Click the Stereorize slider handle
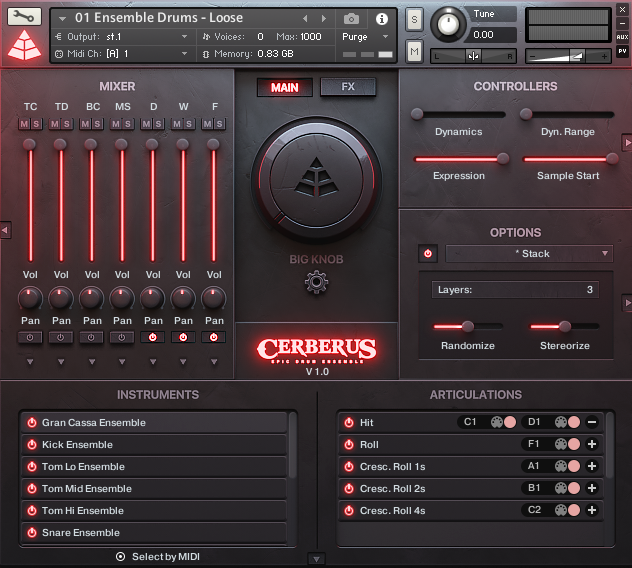This screenshot has height=568, width=632. click(565, 326)
